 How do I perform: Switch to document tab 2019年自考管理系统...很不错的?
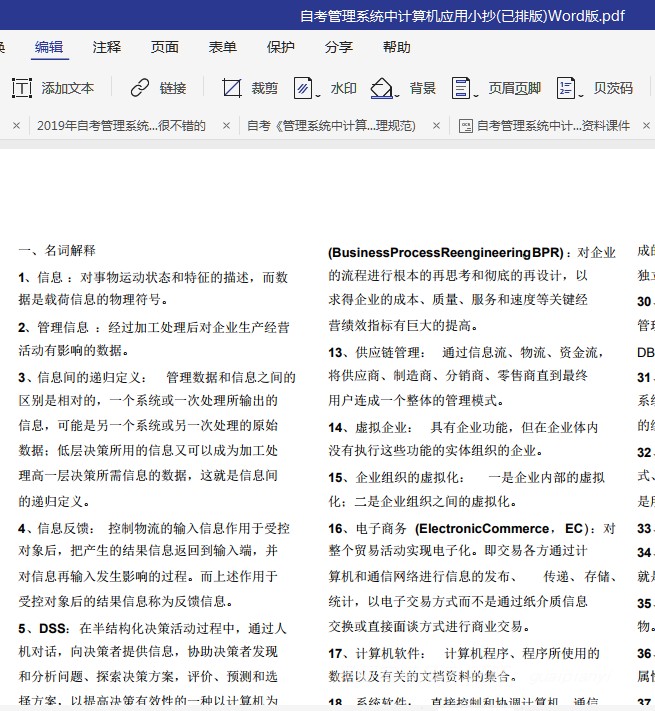pyautogui.click(x=121, y=126)
